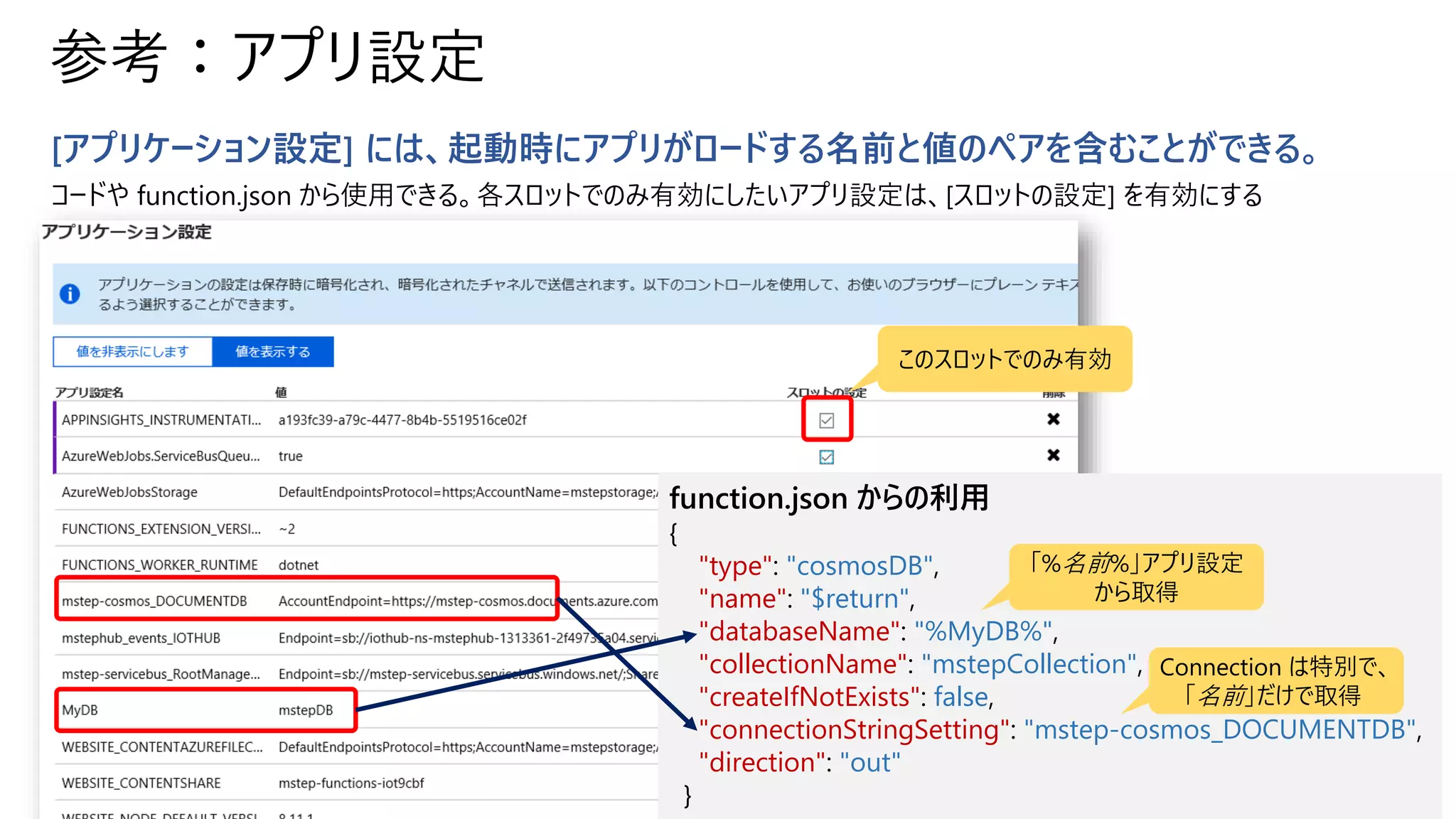This screenshot has height=819, width=1456.
Task: Delete the APPINSIGHTS_INSTRUMENTATI setting with X icon
Action: click(1053, 419)
